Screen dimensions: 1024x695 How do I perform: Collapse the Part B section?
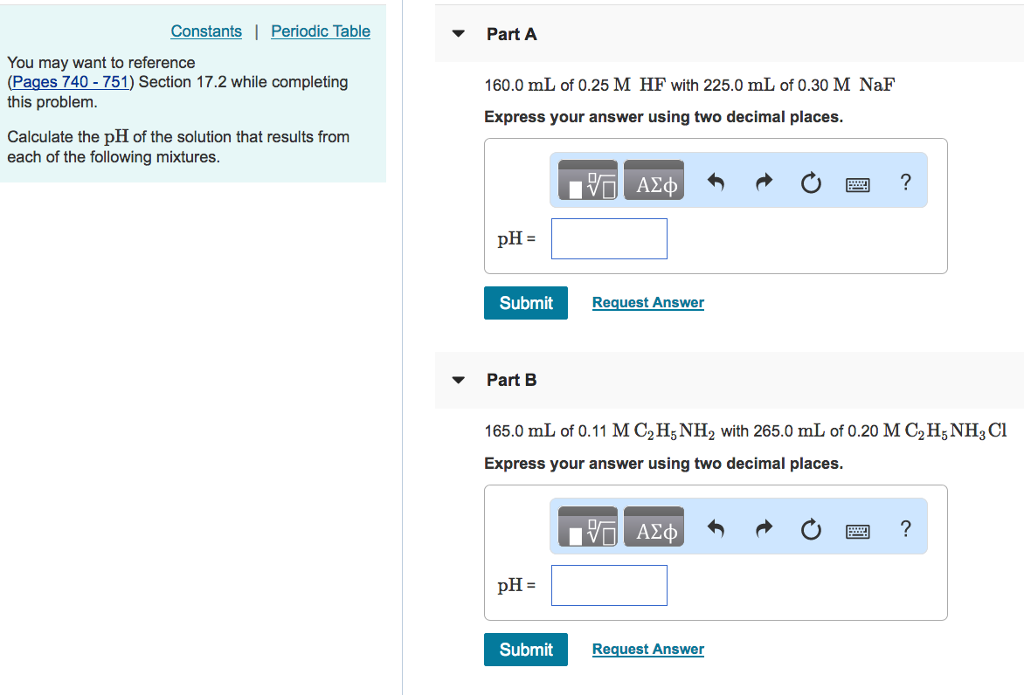point(457,380)
